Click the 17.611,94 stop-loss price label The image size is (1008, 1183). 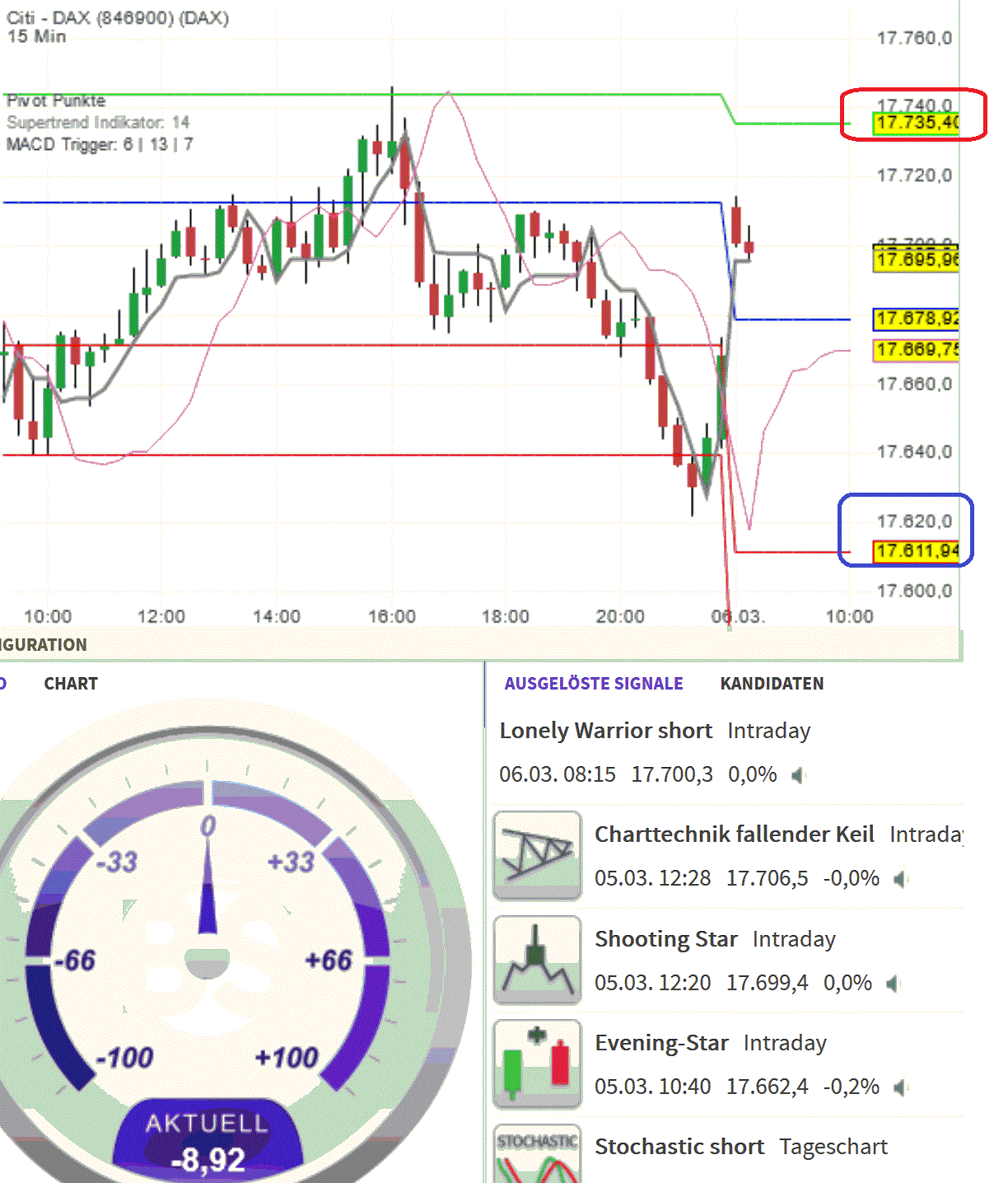coord(915,550)
